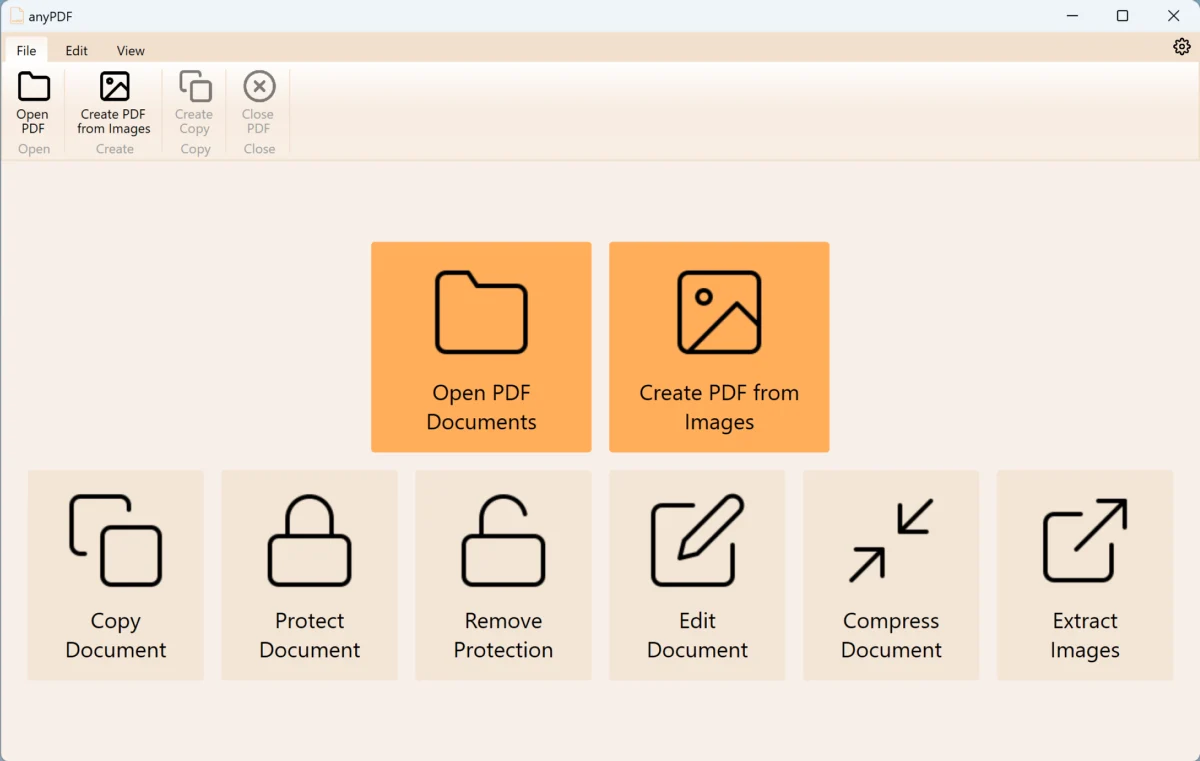Click the Open PDF ribbon icon
The height and width of the screenshot is (761, 1200).
coord(33,87)
